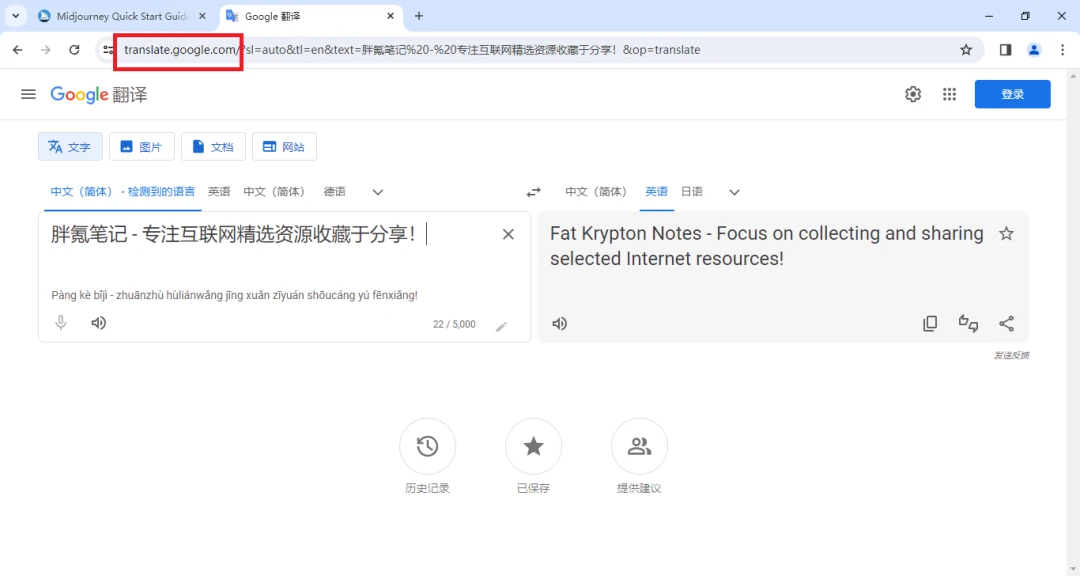Screen dimensions: 1080x576
Task: Select 英语 as target language
Action: click(x=656, y=192)
